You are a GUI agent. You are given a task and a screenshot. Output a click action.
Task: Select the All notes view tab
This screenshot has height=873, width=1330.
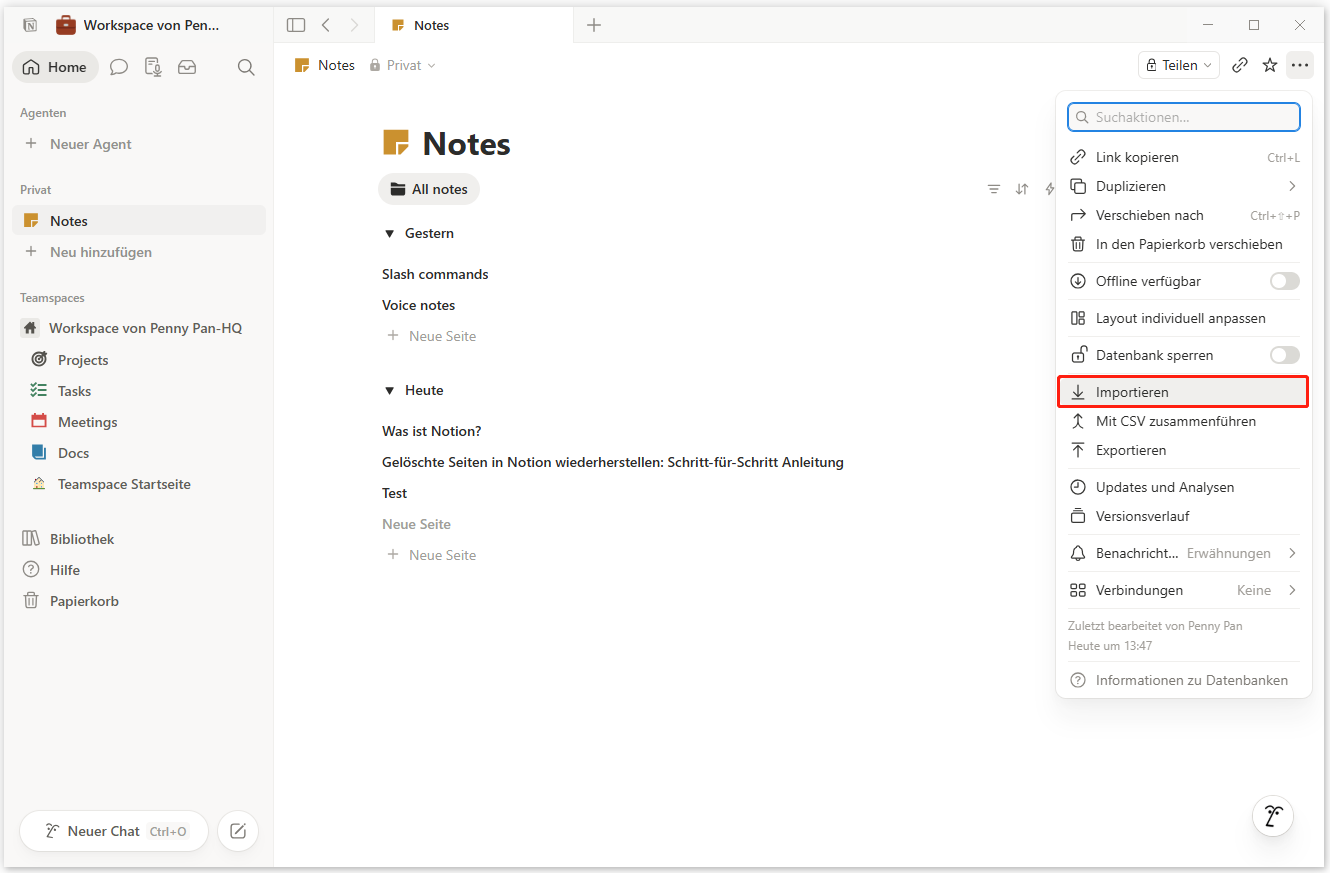(429, 189)
